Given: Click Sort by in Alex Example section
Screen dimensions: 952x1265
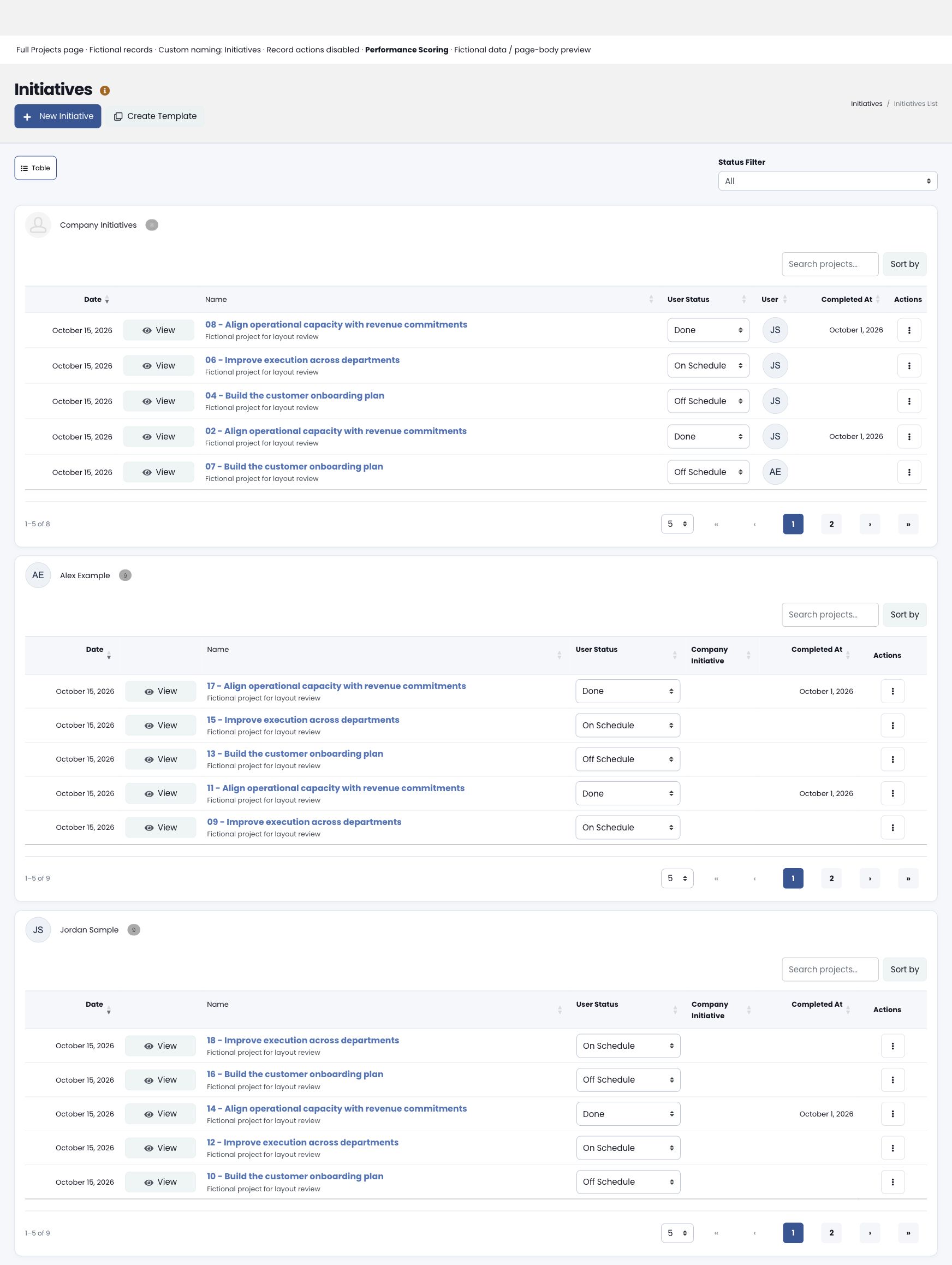Looking at the screenshot, I should [x=905, y=615].
